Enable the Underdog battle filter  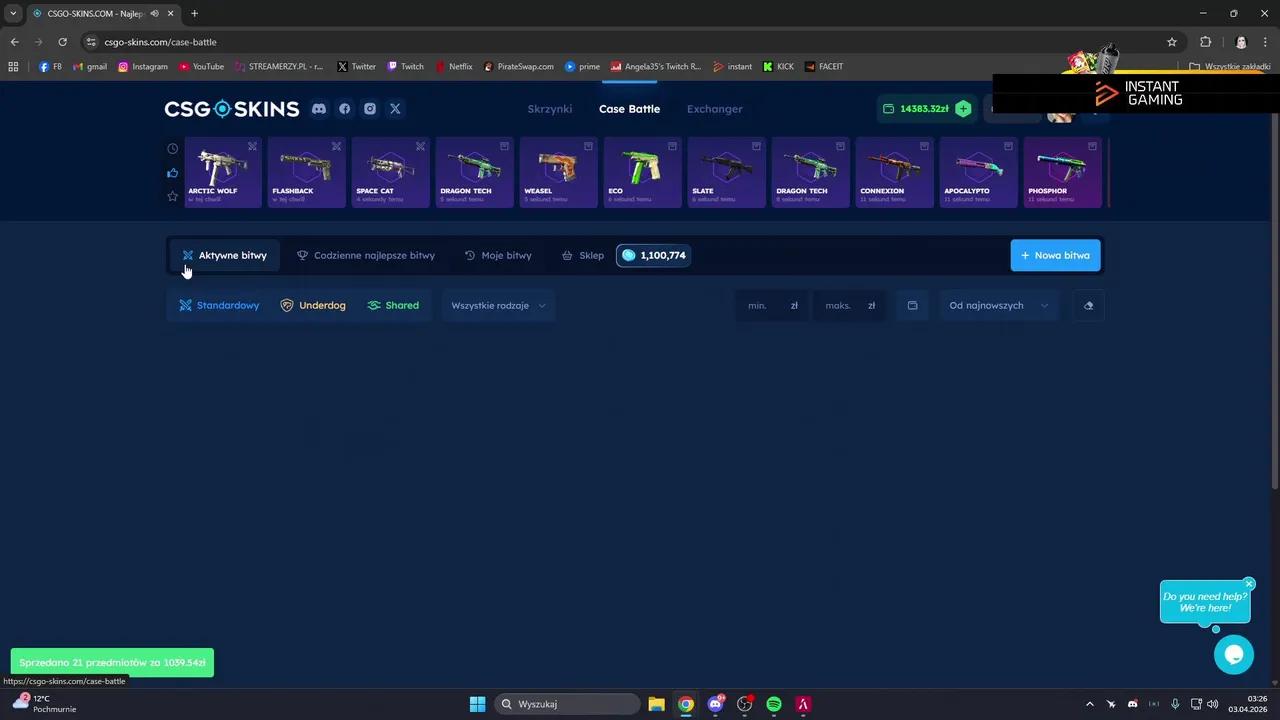pyautogui.click(x=314, y=305)
